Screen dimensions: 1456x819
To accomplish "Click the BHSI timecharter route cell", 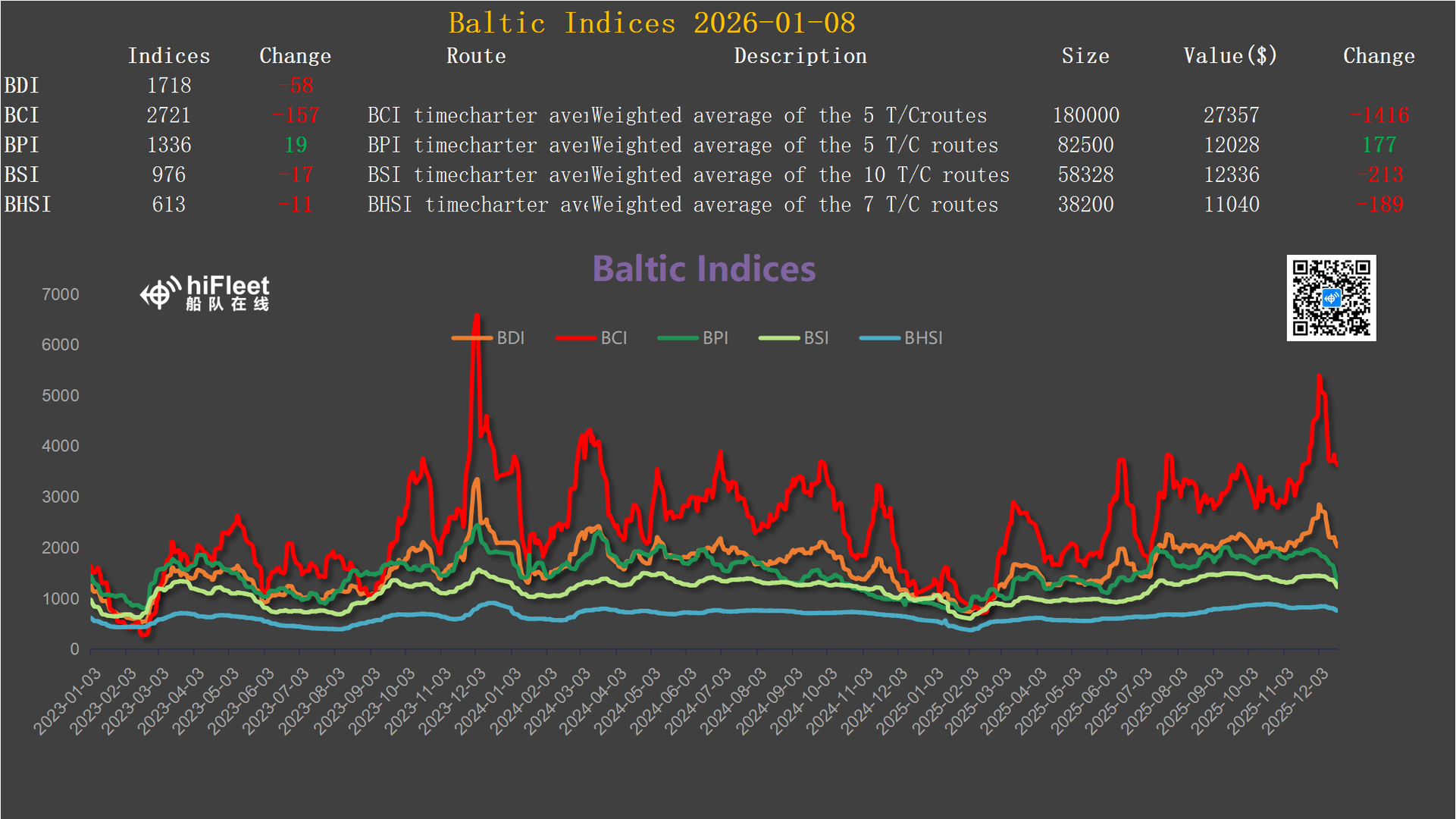I will click(x=478, y=205).
